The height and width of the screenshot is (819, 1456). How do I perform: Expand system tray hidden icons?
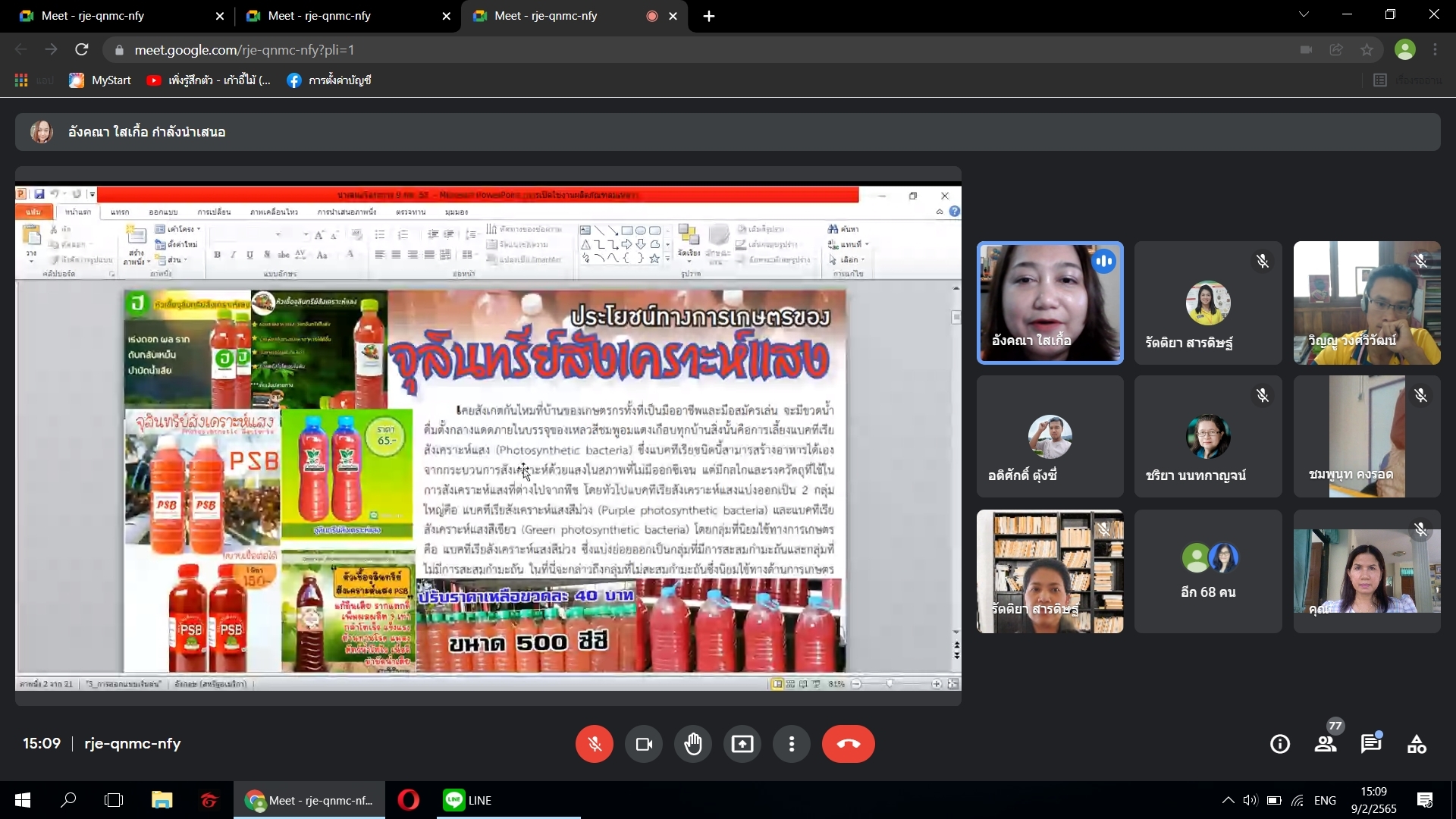tap(1228, 800)
